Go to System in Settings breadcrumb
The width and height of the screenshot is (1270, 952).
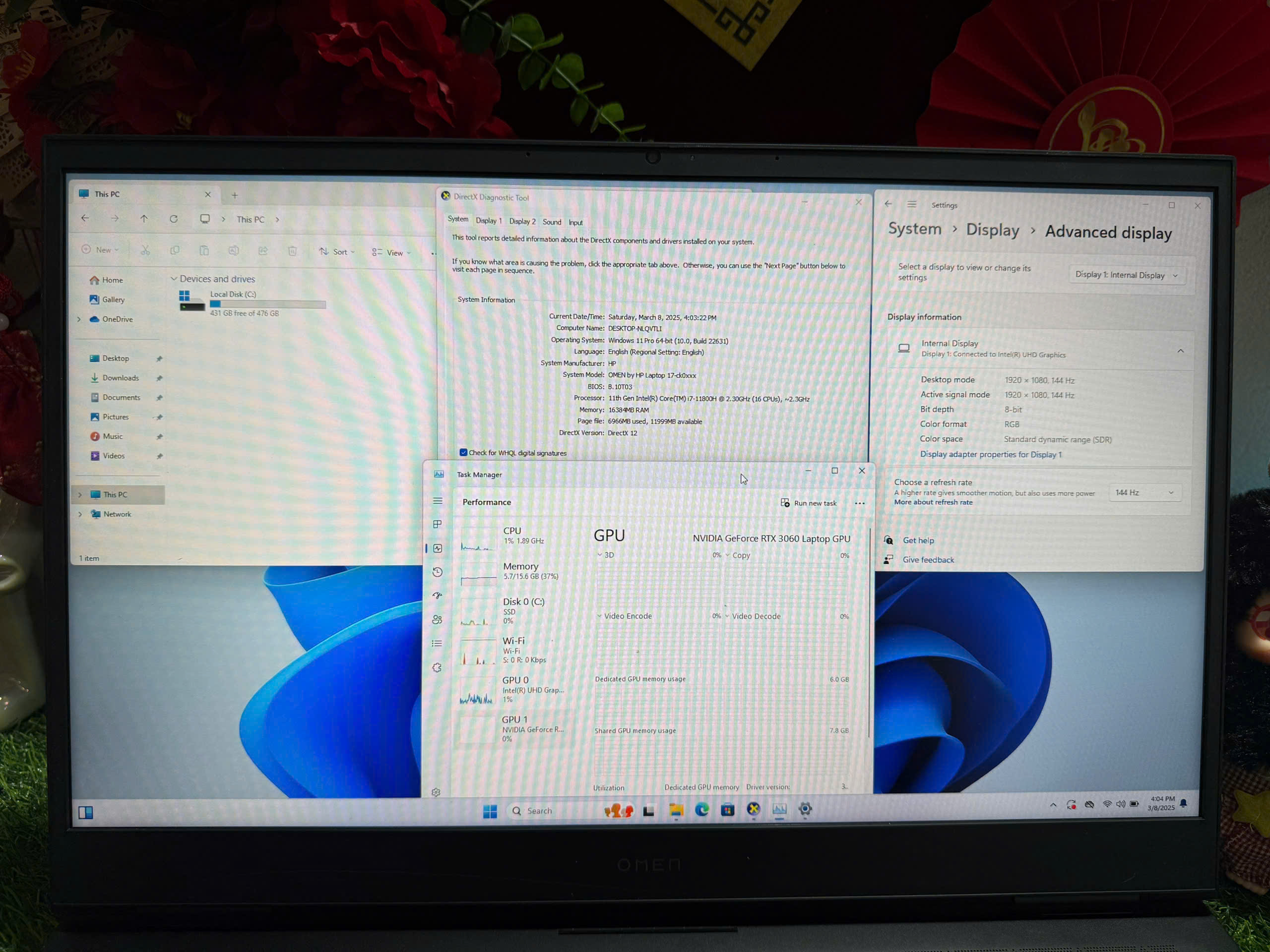(x=915, y=229)
